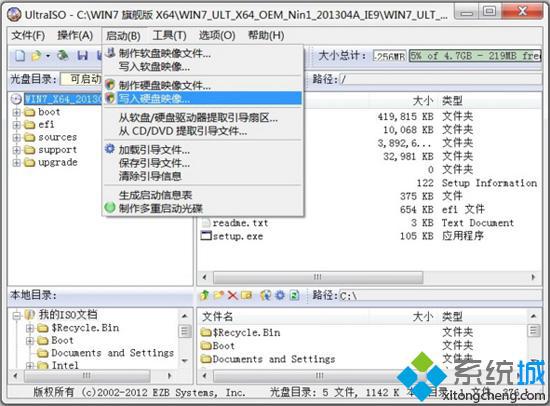Expand the support folder in disc tree
550x406 pixels.
click(x=16, y=150)
